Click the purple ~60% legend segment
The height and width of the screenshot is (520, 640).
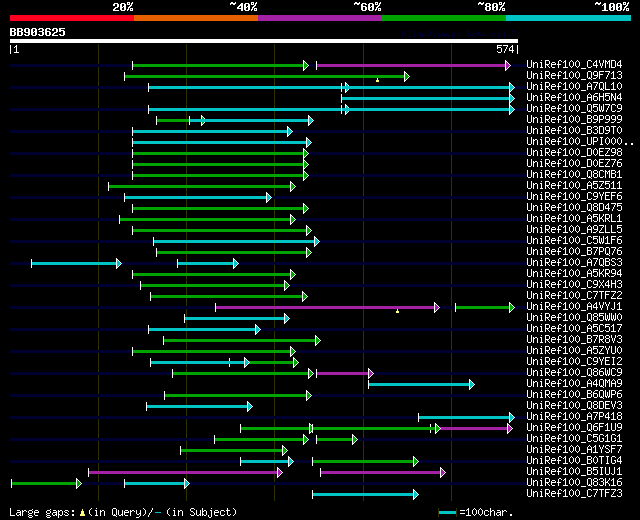pyautogui.click(x=320, y=18)
